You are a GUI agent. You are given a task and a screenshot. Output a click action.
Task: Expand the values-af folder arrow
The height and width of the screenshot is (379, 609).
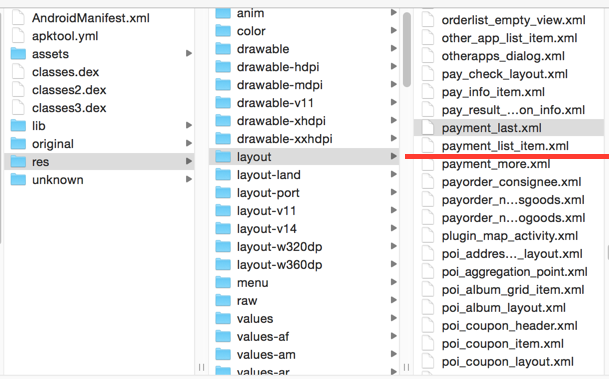click(393, 336)
